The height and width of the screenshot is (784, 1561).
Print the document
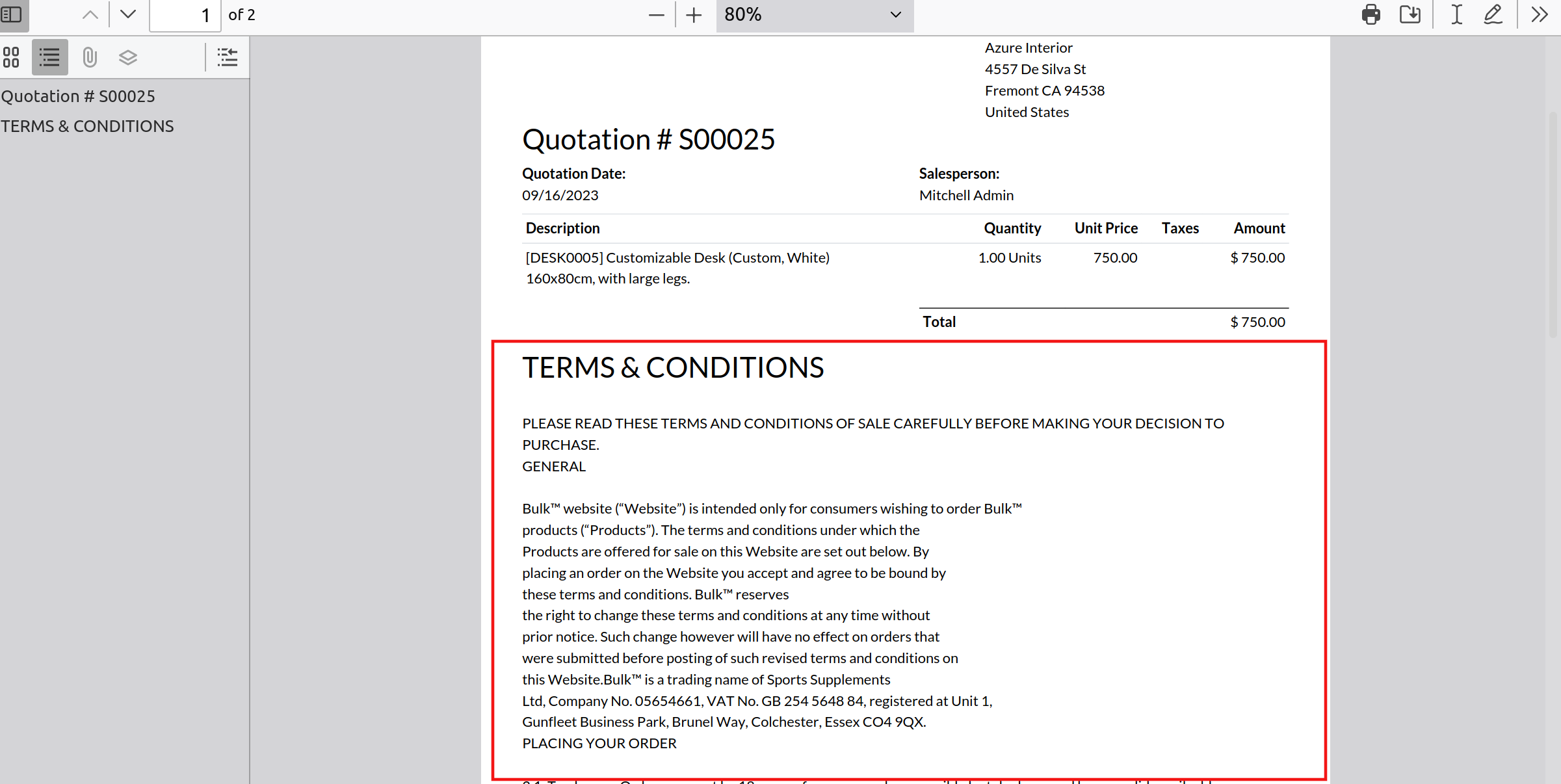(1371, 14)
